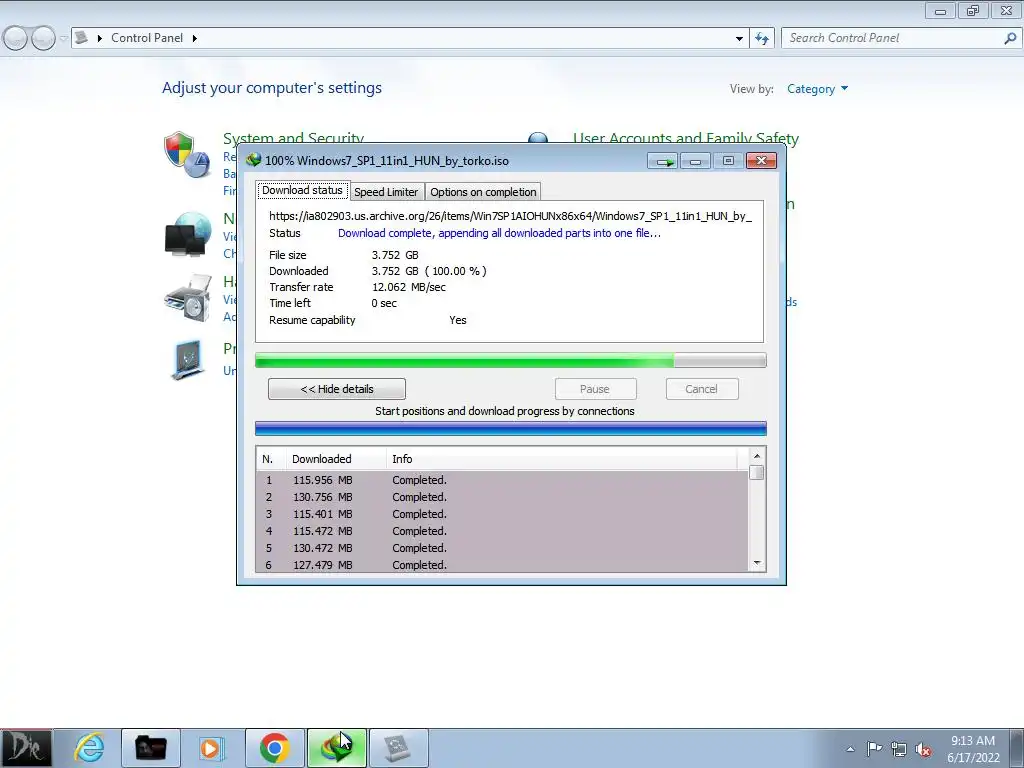Click the IDM icon in the download title bar
The image size is (1024, 768).
coord(253,160)
